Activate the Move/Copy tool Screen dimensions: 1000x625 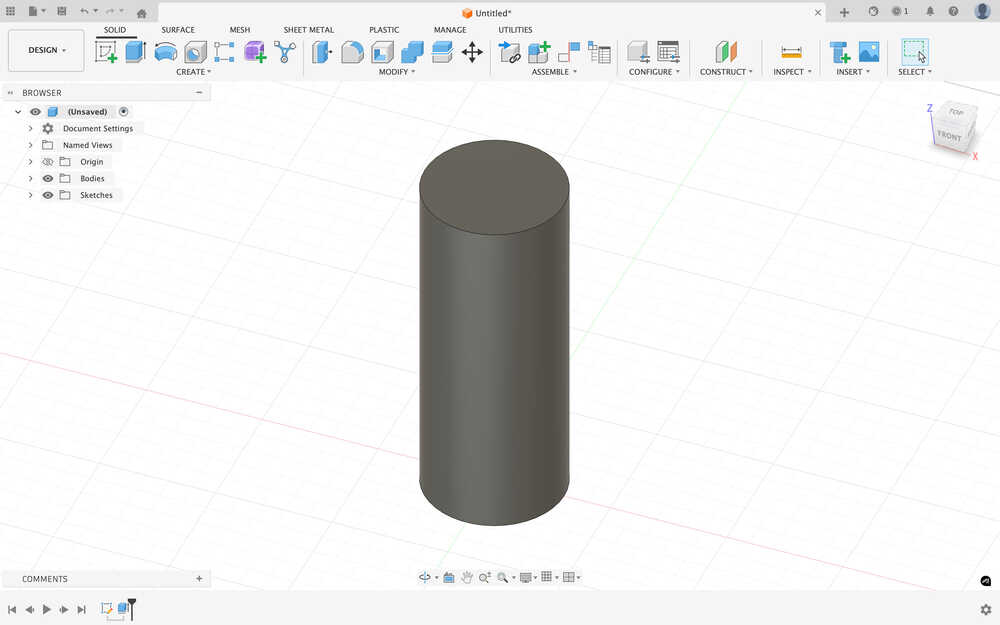pyautogui.click(x=472, y=52)
